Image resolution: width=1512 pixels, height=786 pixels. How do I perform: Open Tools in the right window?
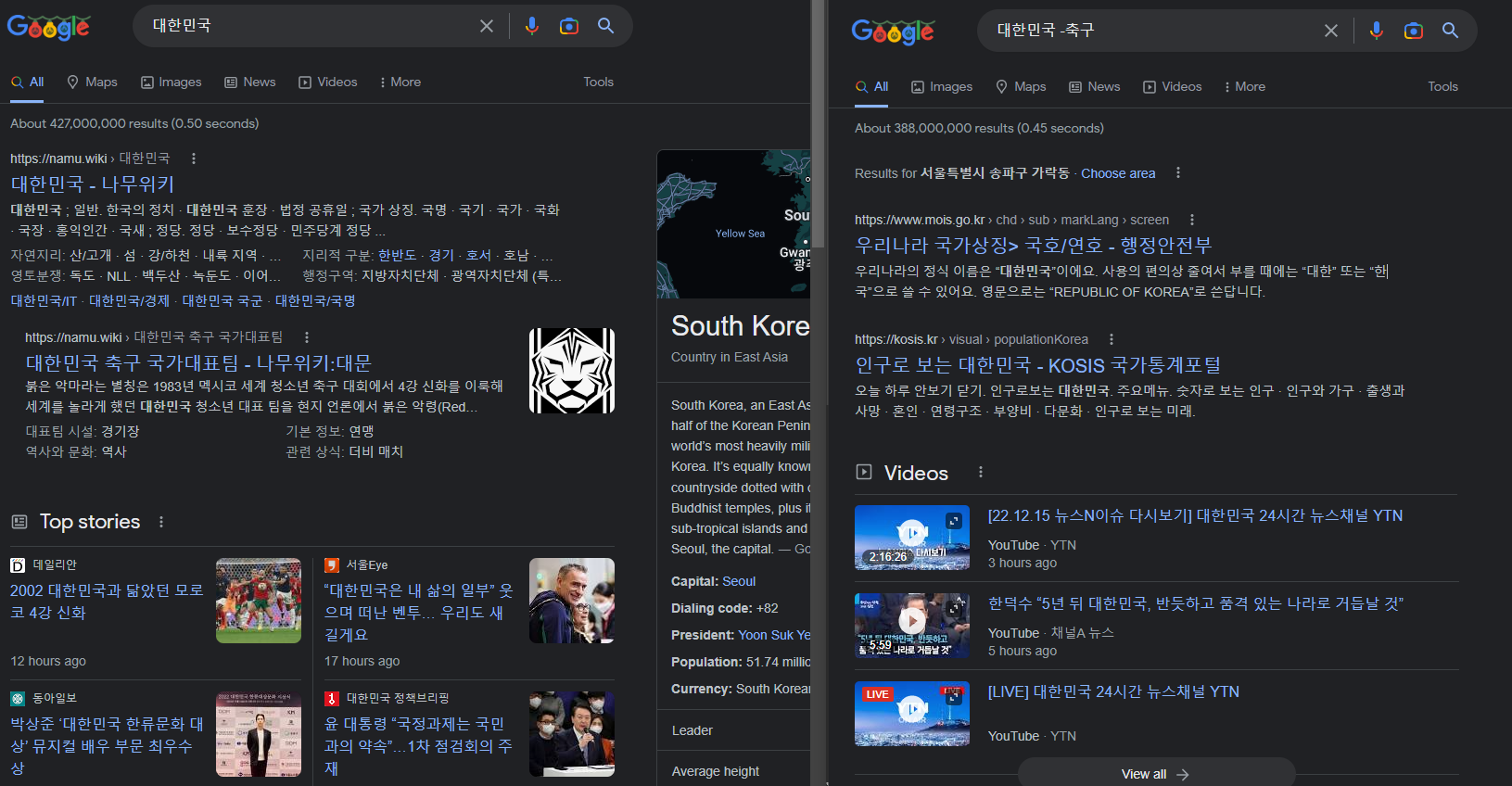tap(1442, 86)
